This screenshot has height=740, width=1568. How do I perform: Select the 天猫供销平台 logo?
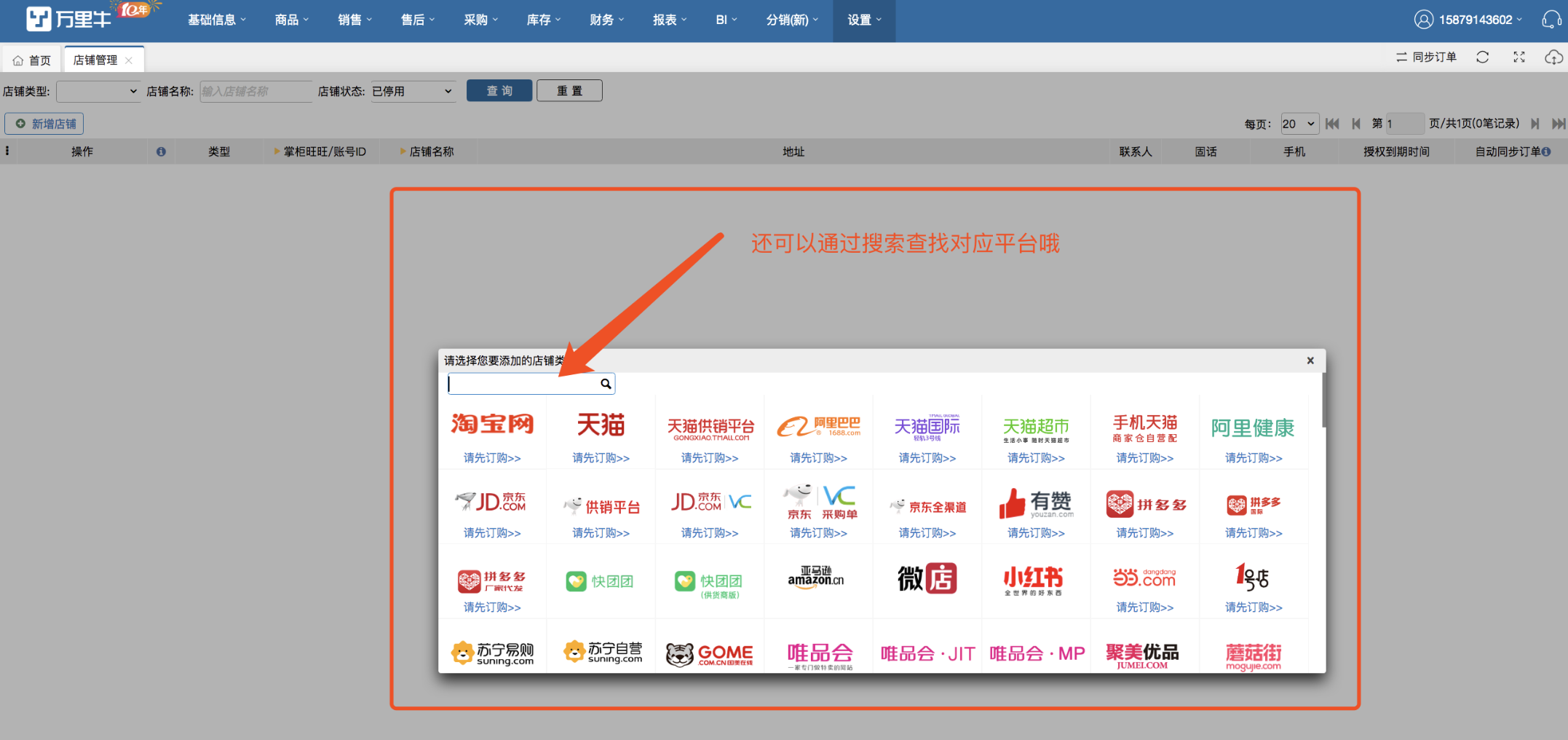tap(710, 428)
